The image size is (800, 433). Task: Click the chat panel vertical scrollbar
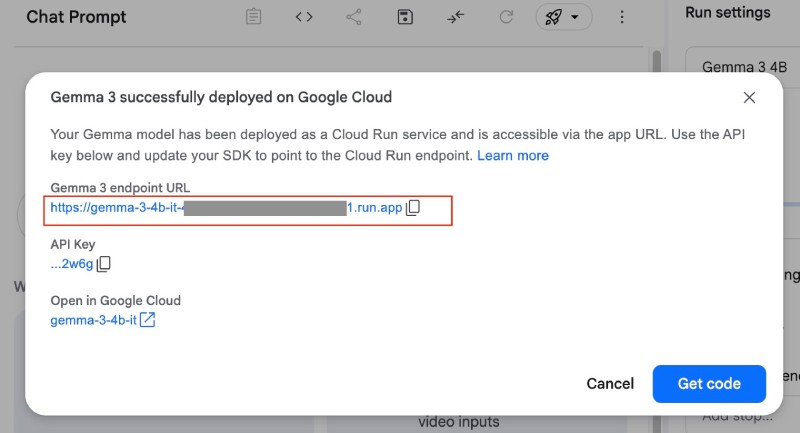[x=657, y=61]
